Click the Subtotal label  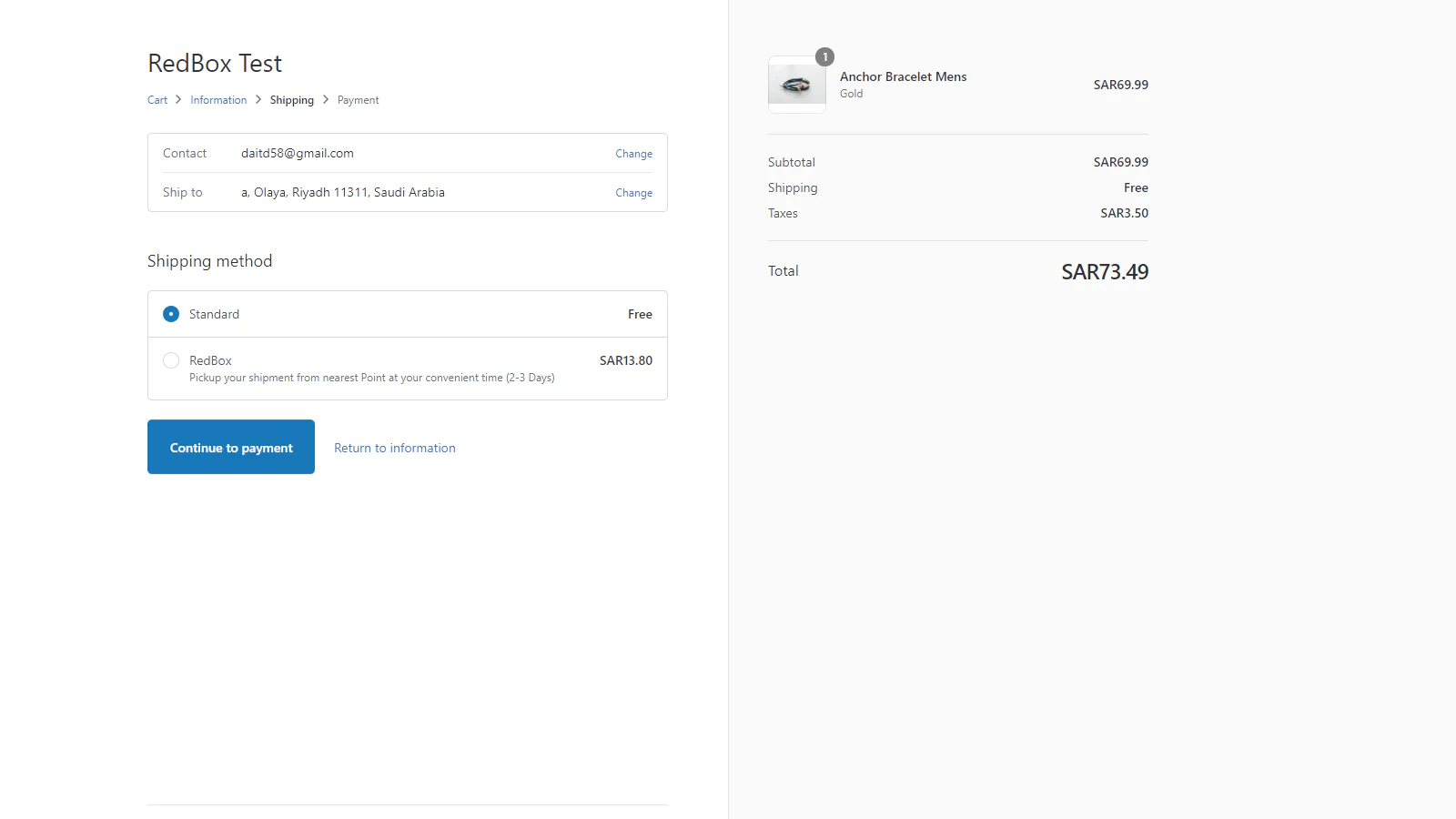tap(792, 162)
